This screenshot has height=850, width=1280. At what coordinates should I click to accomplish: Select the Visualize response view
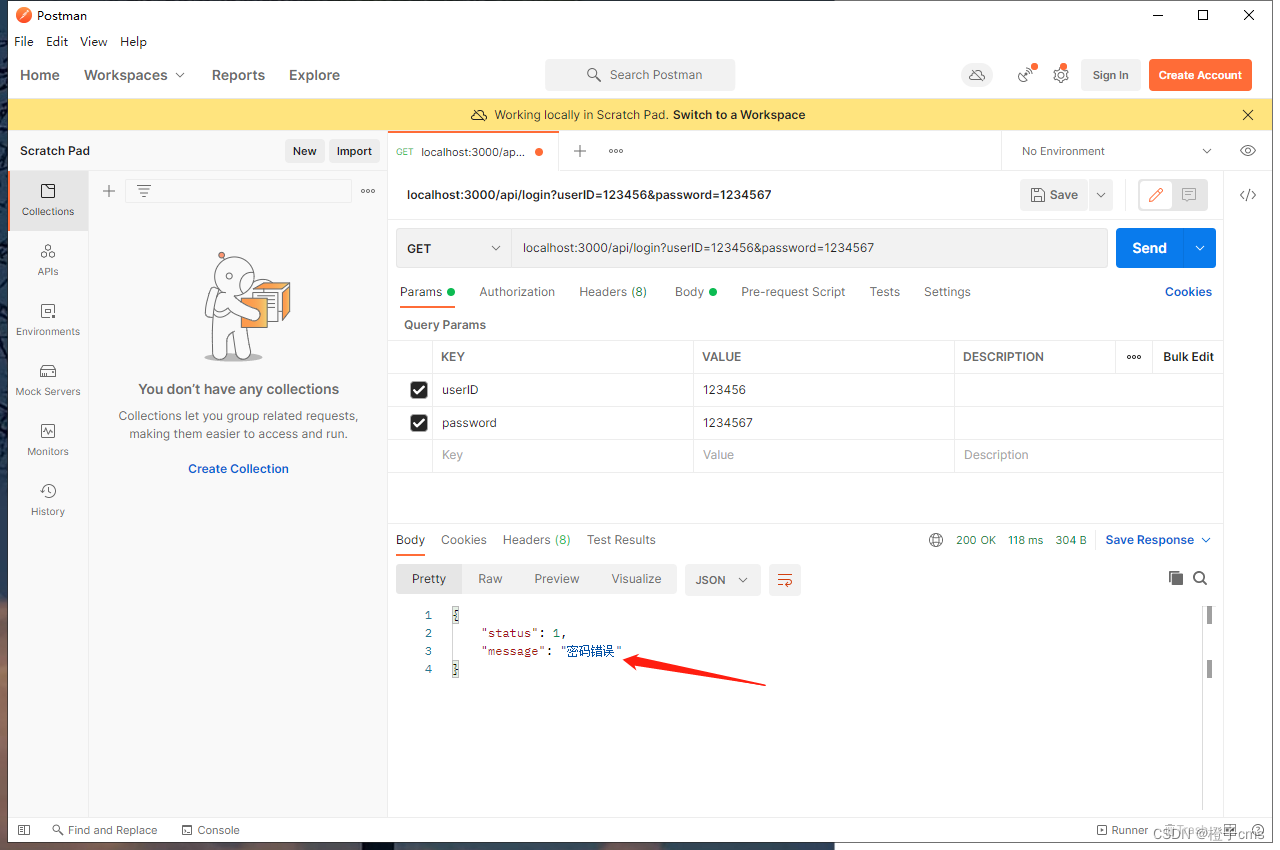(x=636, y=579)
